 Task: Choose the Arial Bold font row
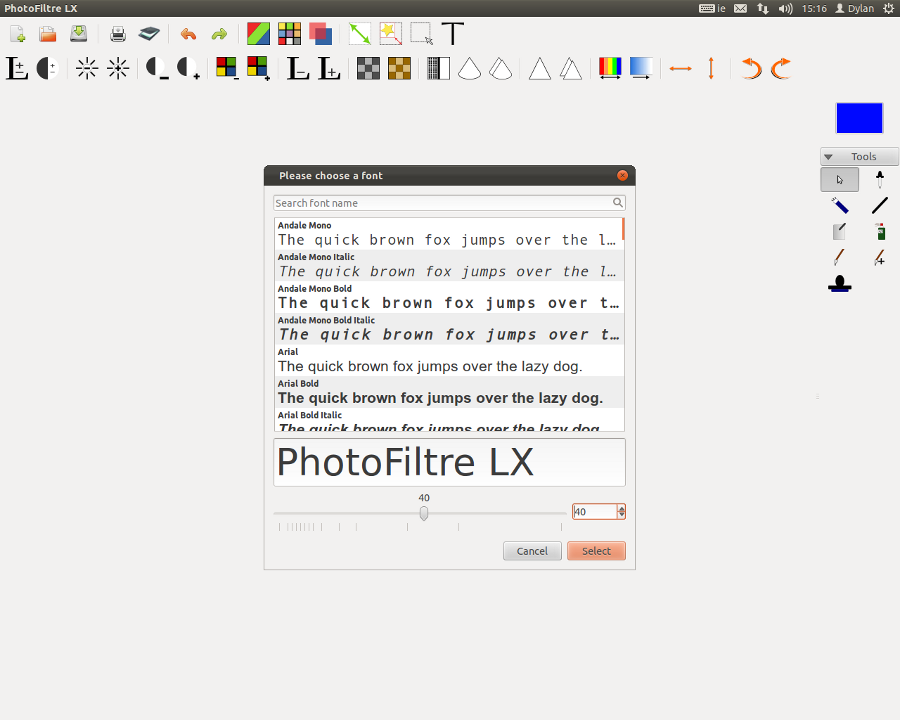[449, 392]
